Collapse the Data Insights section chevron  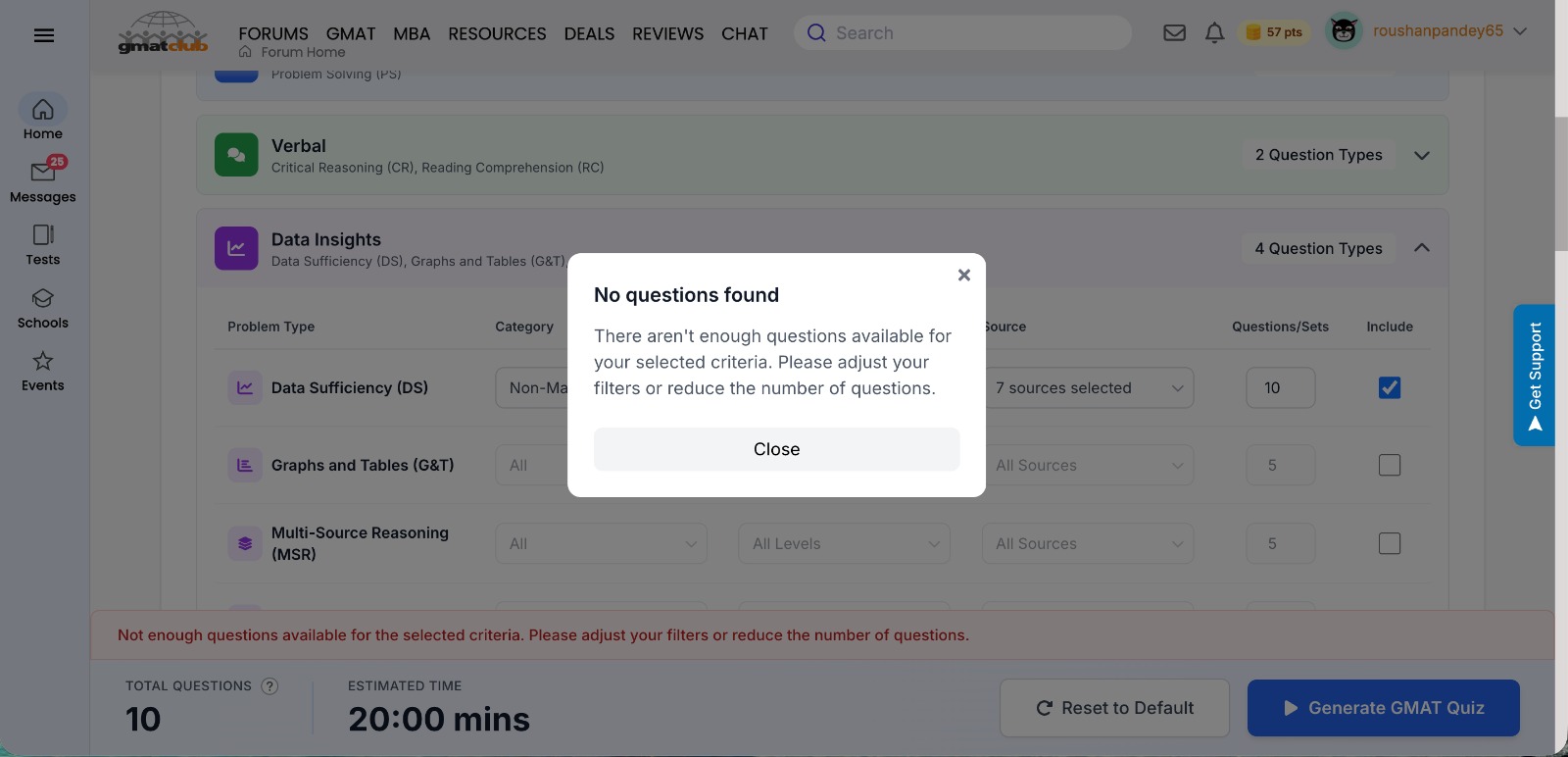(1422, 248)
